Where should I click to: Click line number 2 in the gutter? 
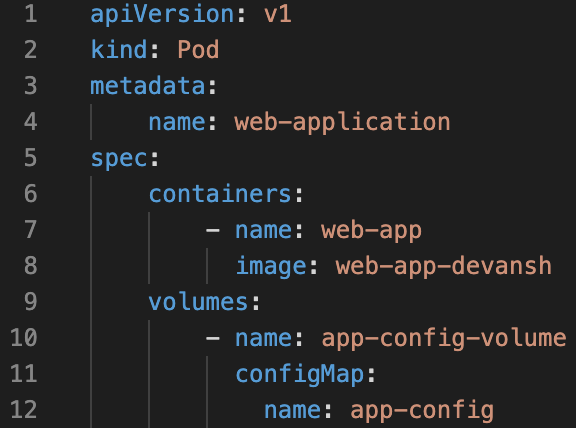[31, 50]
